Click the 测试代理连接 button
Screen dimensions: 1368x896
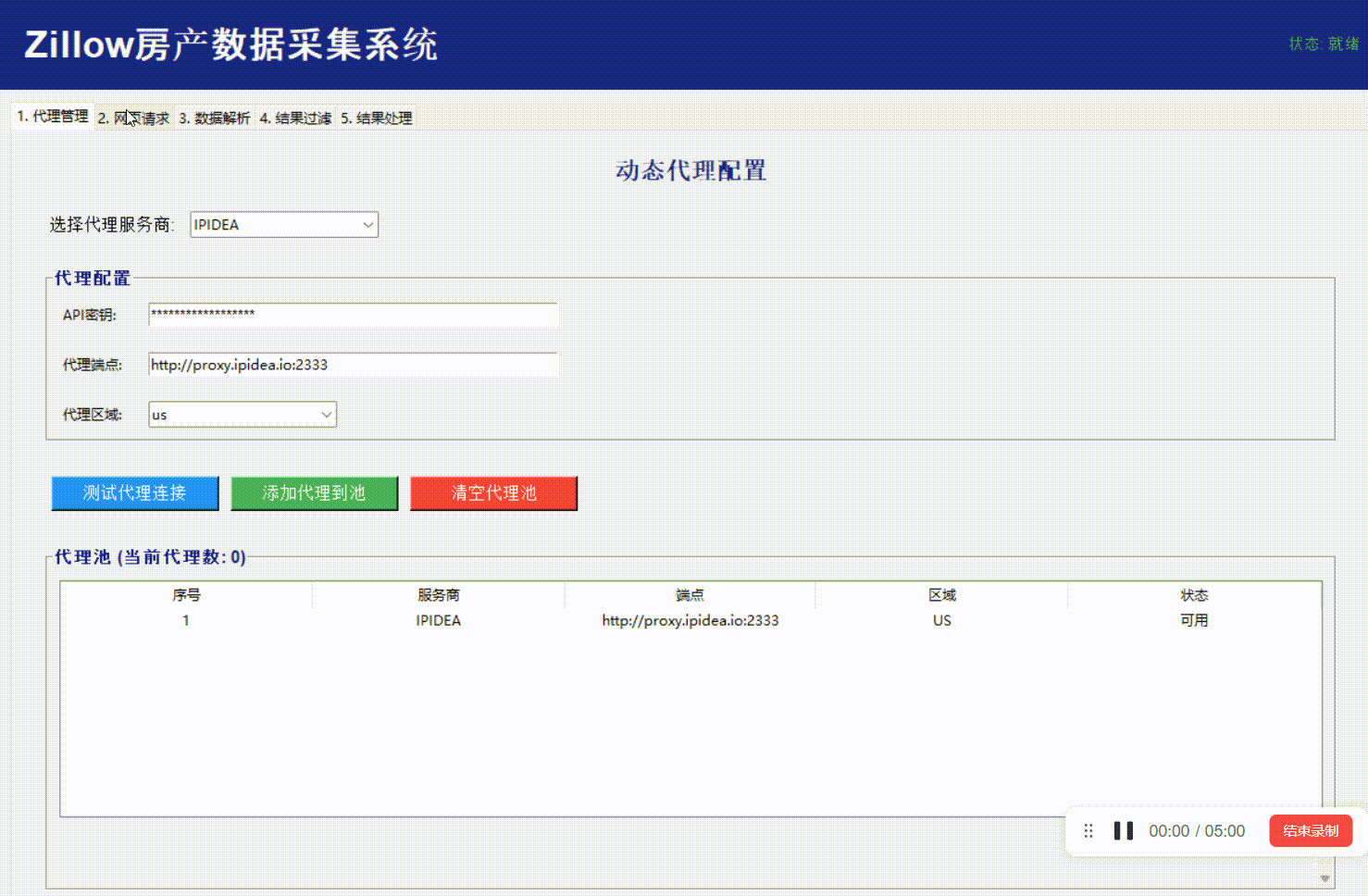tap(135, 493)
